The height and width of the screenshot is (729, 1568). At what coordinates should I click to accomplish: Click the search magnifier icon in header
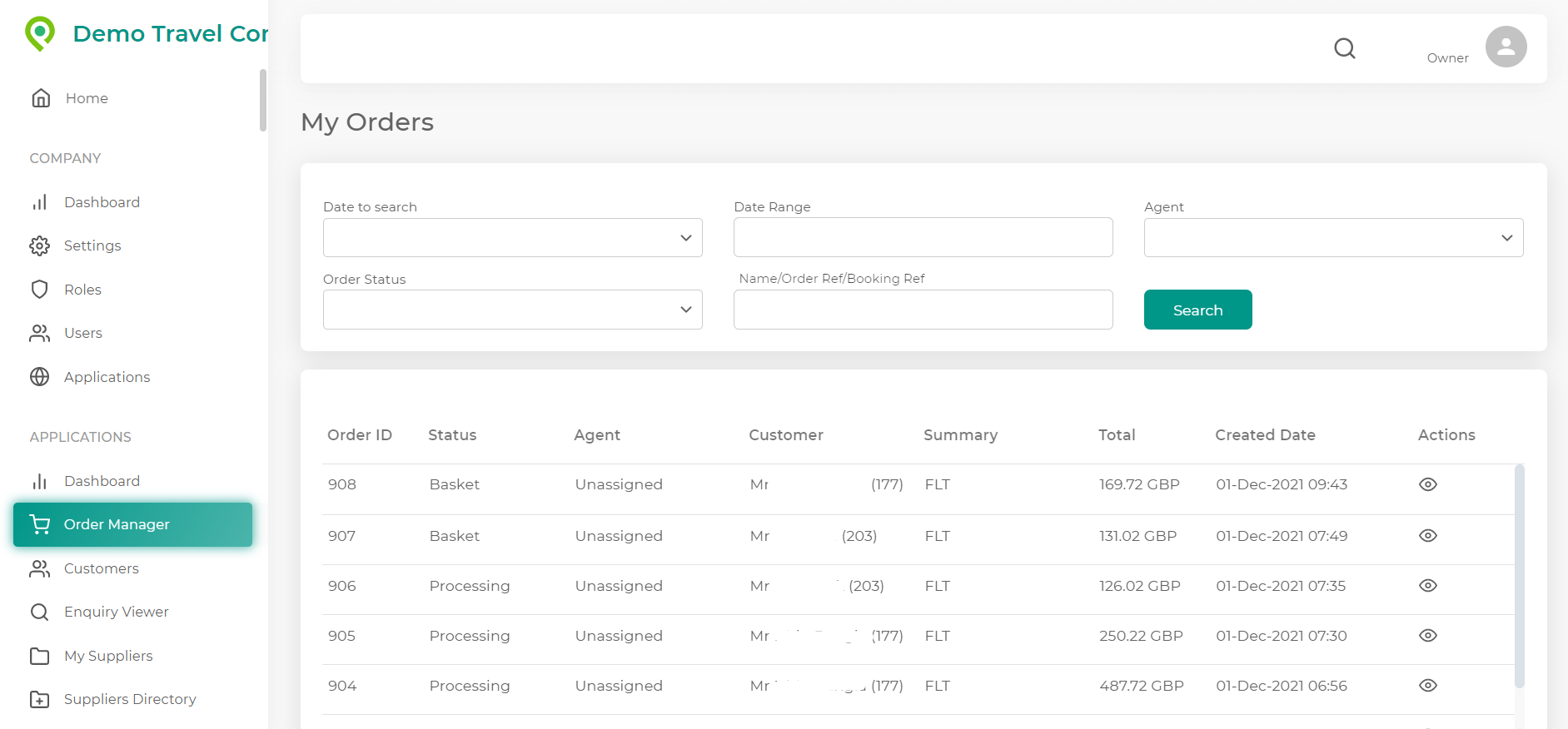pos(1345,48)
